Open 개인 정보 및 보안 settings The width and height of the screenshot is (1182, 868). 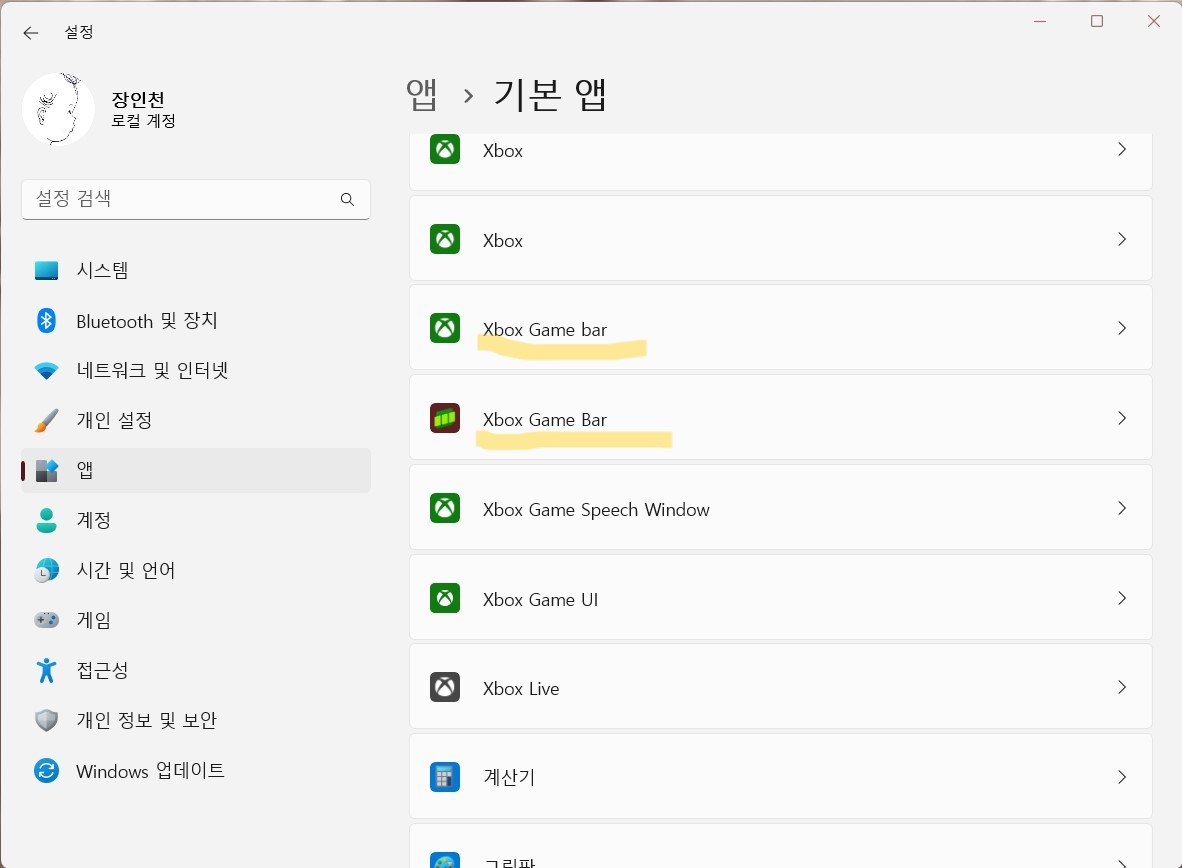pyautogui.click(x=196, y=720)
